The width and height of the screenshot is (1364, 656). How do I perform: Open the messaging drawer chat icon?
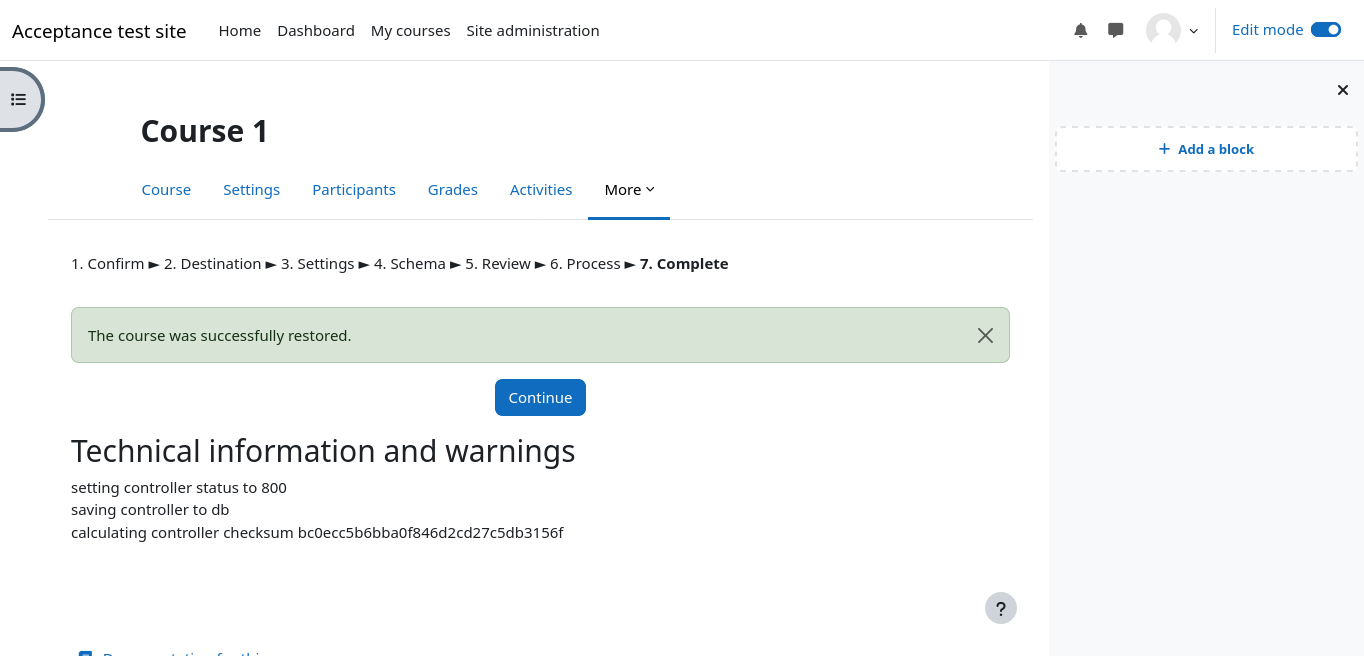point(1116,30)
